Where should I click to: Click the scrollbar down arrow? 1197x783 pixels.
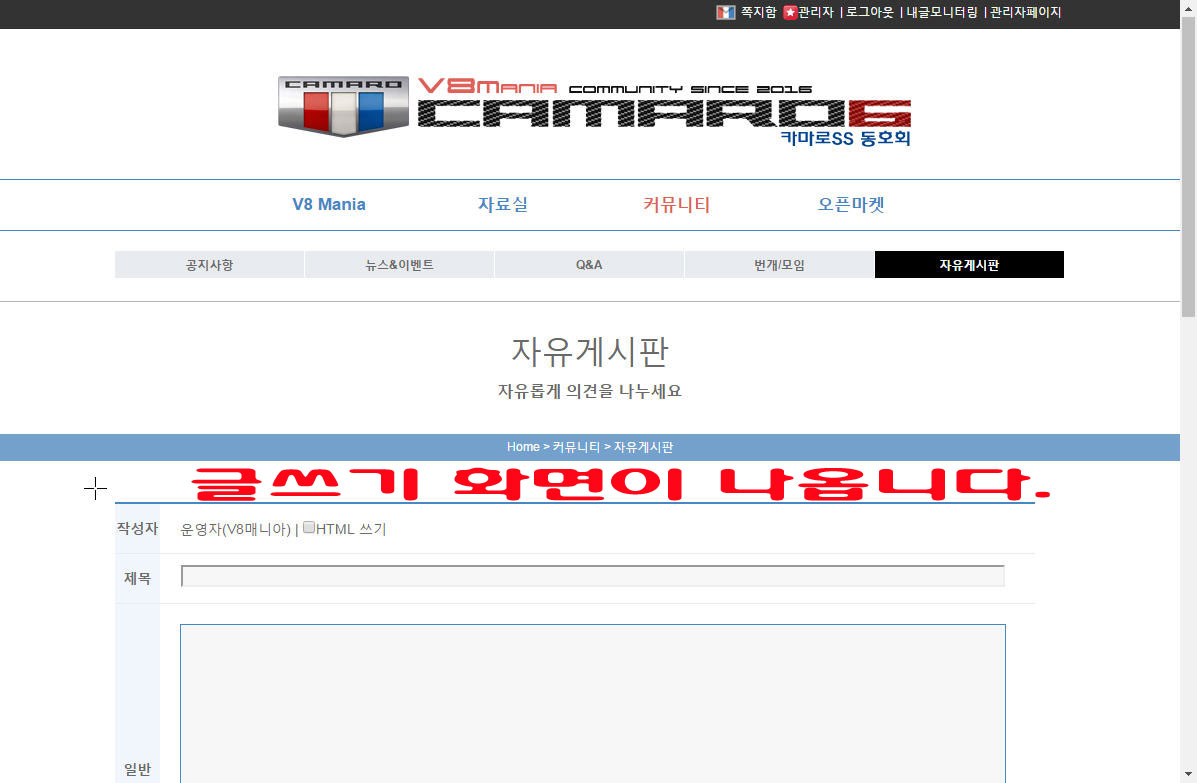pyautogui.click(x=1189, y=775)
